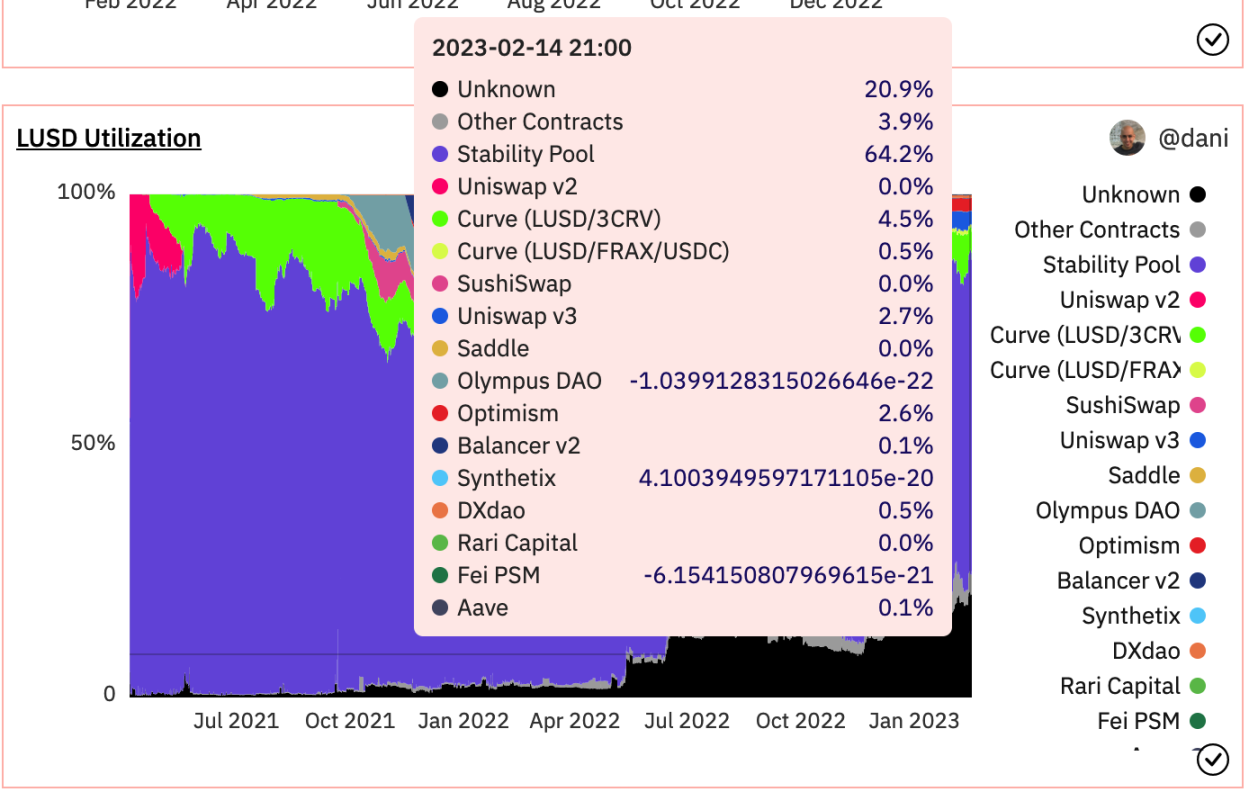1249x792 pixels.
Task: Click the pink Uniswap v2 dot in tooltip
Action: coord(439,187)
